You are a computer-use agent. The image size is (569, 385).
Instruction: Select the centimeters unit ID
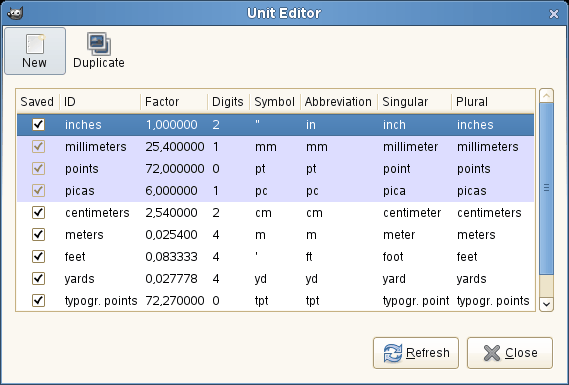(x=97, y=213)
